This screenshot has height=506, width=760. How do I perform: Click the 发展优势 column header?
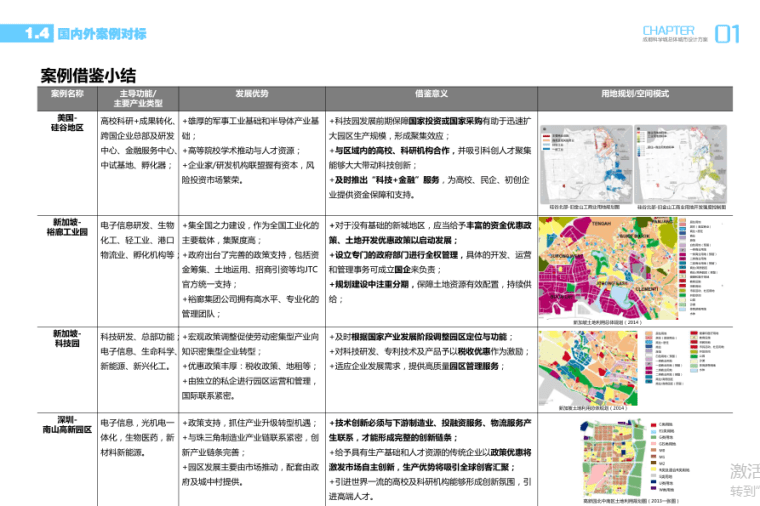(x=252, y=94)
